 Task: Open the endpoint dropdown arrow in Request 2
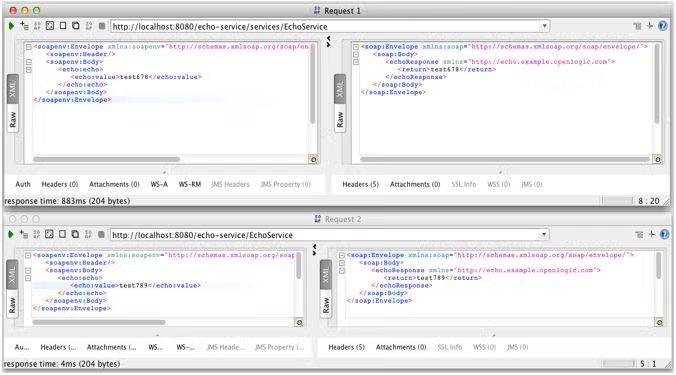tap(544, 234)
